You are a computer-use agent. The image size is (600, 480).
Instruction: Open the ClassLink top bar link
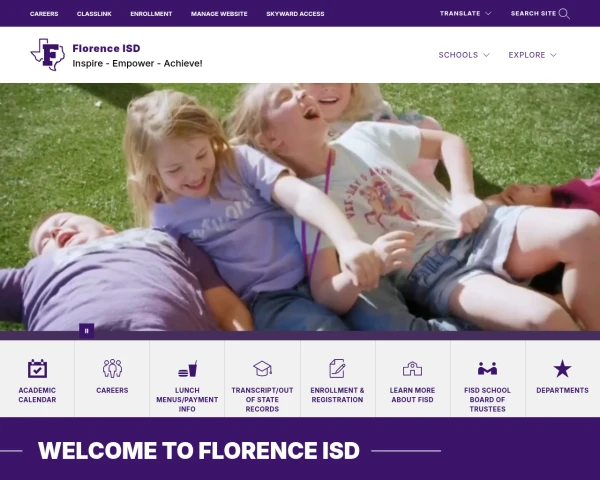click(x=94, y=14)
